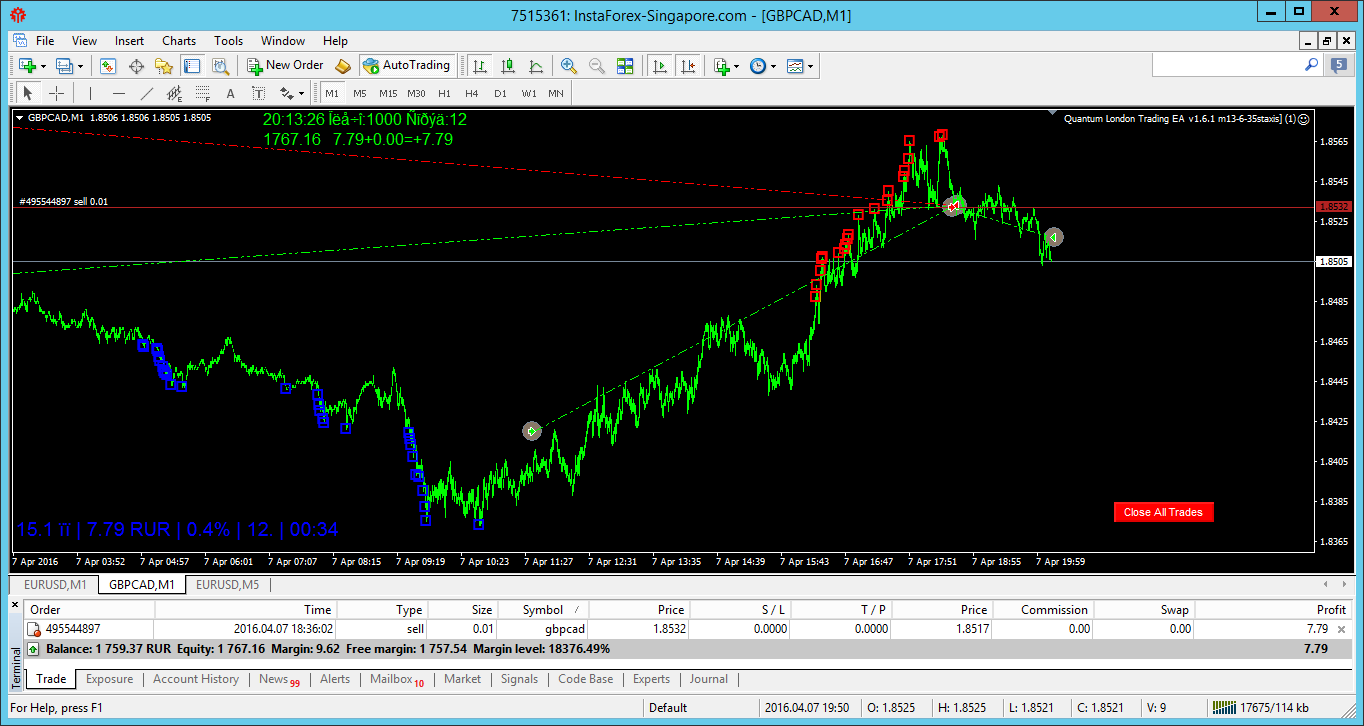Open the indicators list icon

(721, 66)
